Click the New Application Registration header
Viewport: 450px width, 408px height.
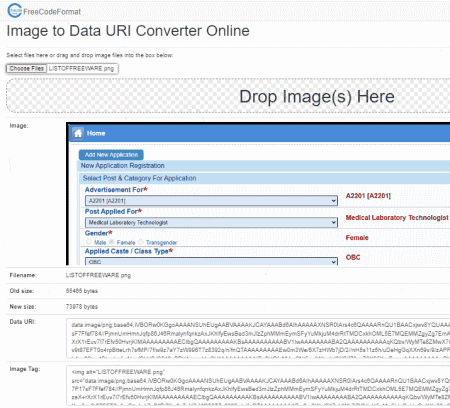pos(123,166)
